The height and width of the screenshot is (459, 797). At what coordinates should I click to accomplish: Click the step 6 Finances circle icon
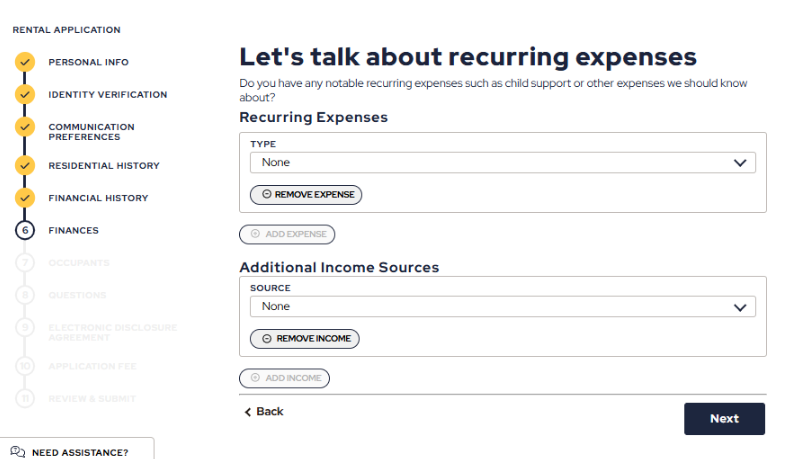point(24,230)
